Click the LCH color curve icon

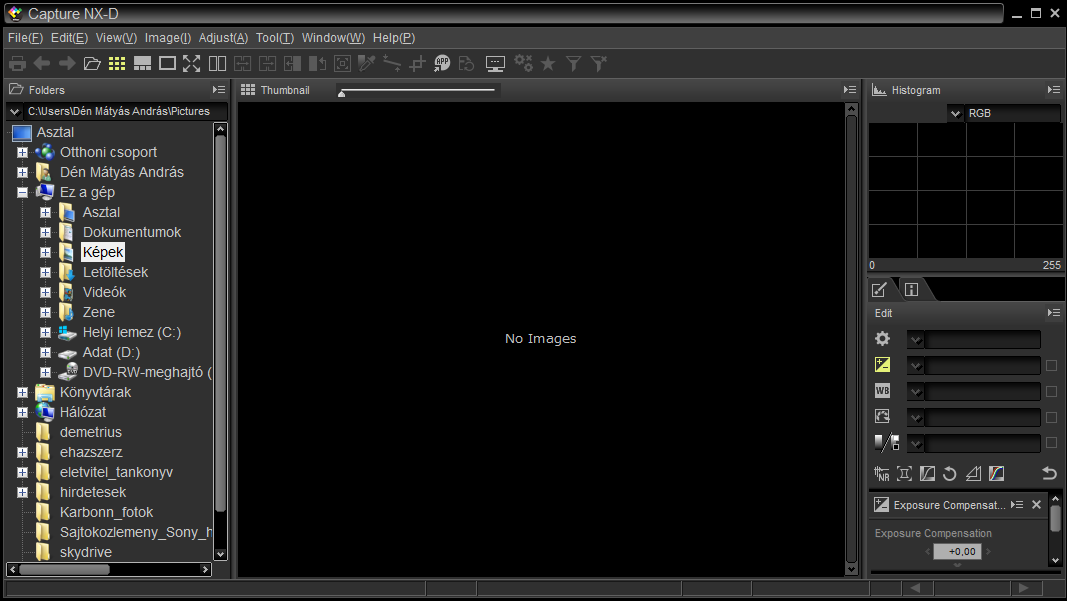pyautogui.click(x=996, y=474)
